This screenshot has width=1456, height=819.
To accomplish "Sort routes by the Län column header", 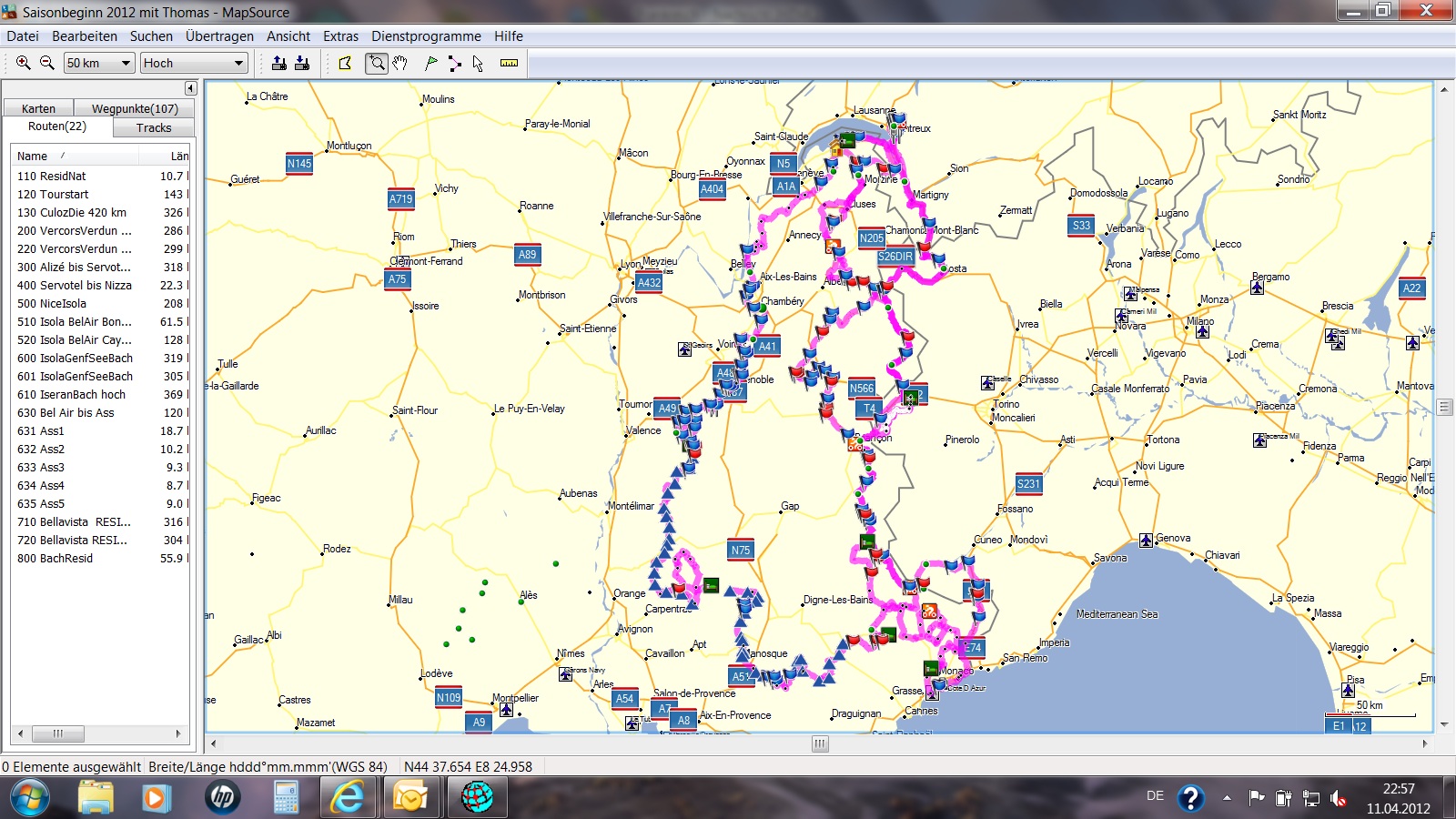I will tap(164, 156).
